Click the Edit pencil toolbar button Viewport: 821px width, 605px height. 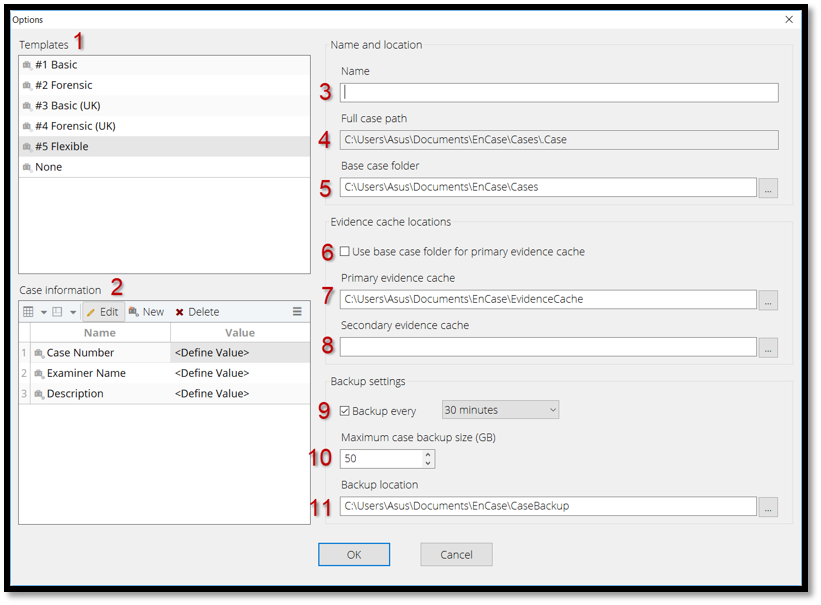pos(102,312)
